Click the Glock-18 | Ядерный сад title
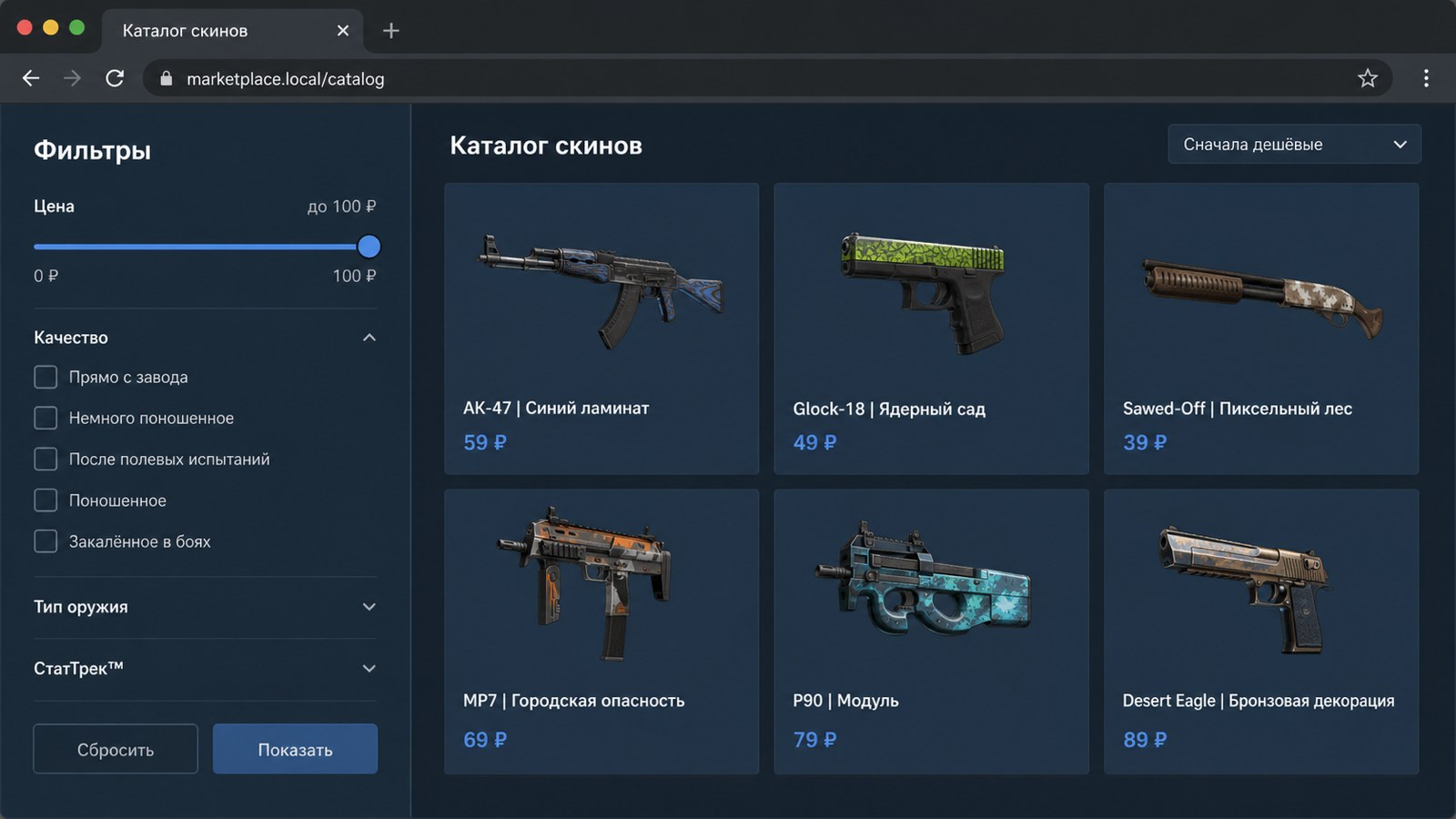 tap(889, 409)
